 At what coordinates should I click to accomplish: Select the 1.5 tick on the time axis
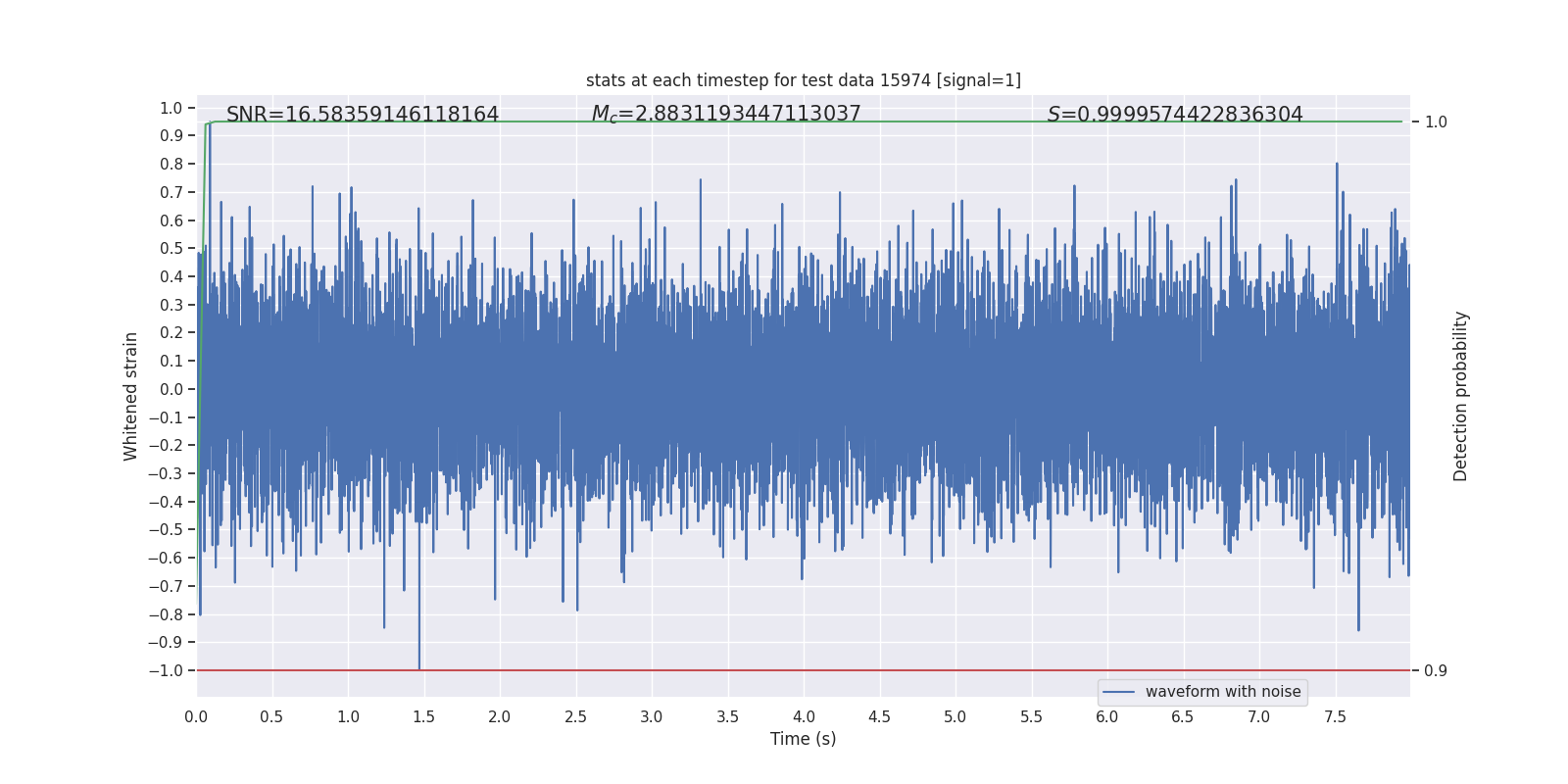pos(423,716)
